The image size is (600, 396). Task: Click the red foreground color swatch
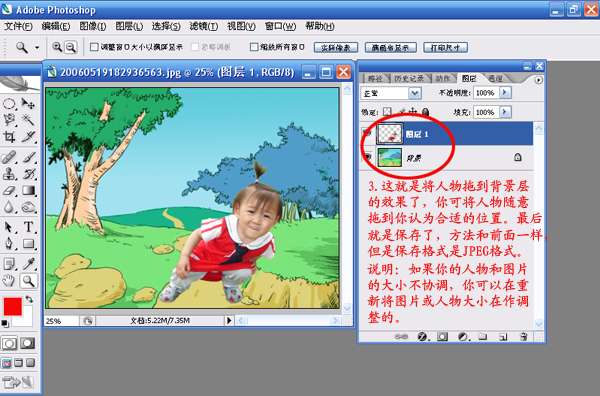tap(13, 307)
